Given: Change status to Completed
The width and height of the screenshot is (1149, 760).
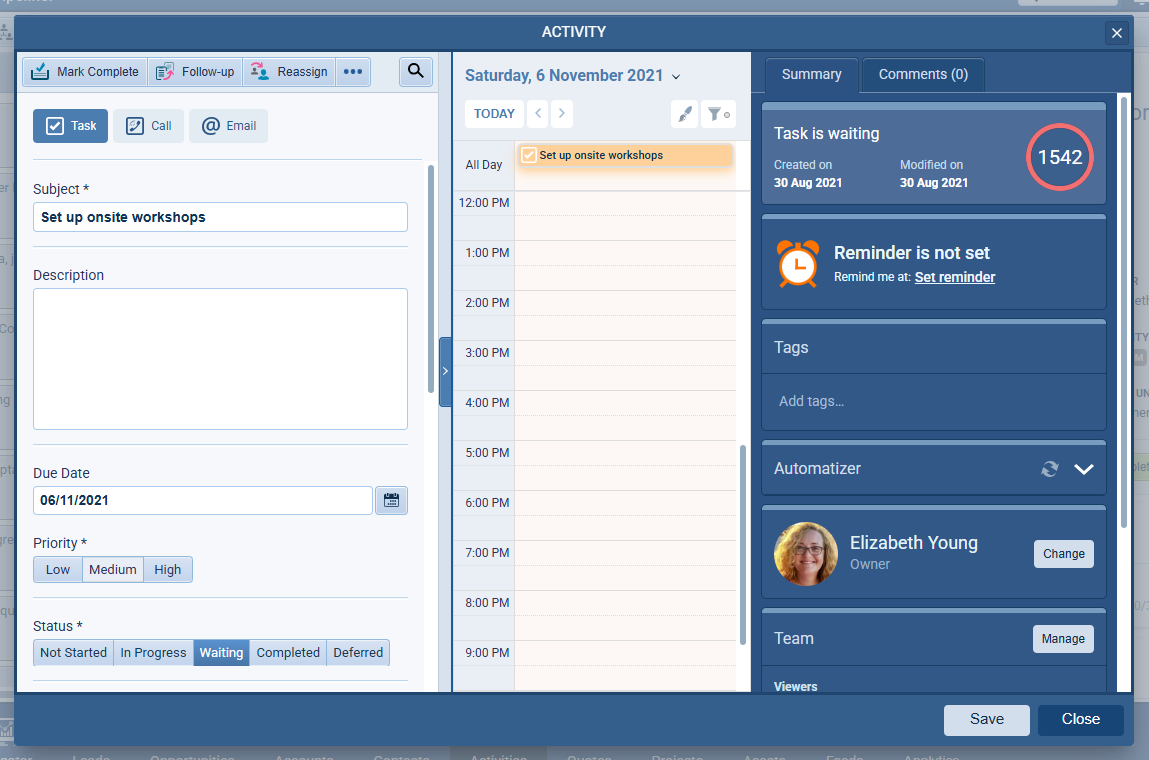Looking at the screenshot, I should click(x=287, y=652).
